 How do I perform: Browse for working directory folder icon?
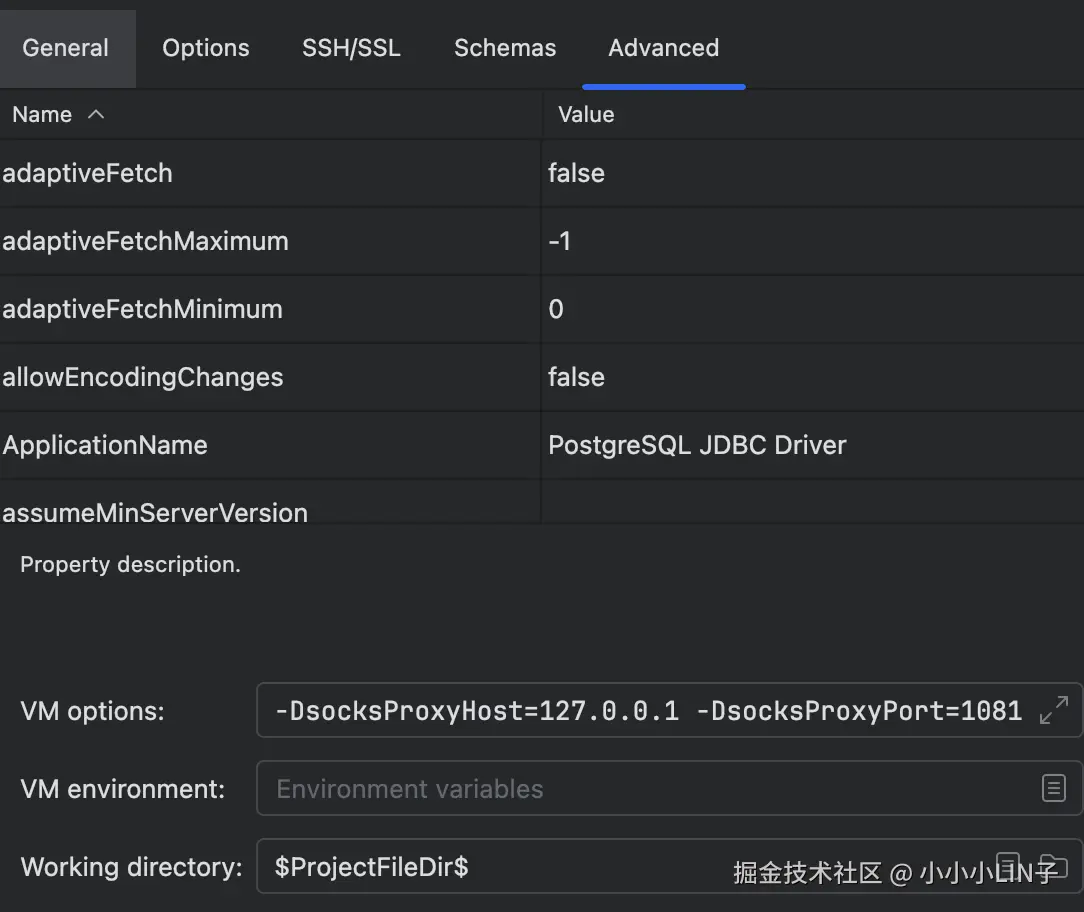point(1054,866)
